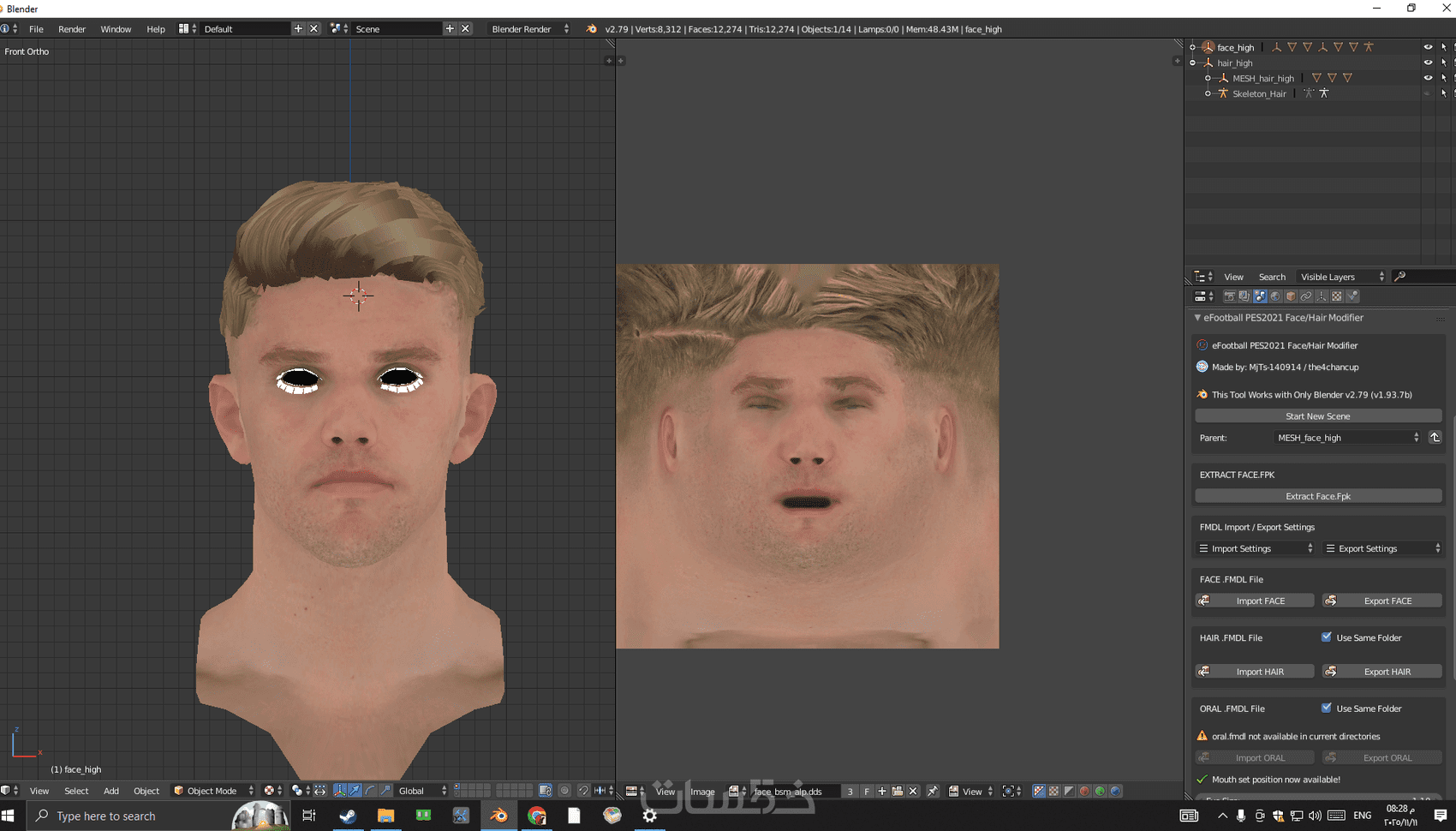Viewport: 1456px width, 831px height.
Task: Expand the Skeleton_Hair tree item
Action: [x=1208, y=93]
